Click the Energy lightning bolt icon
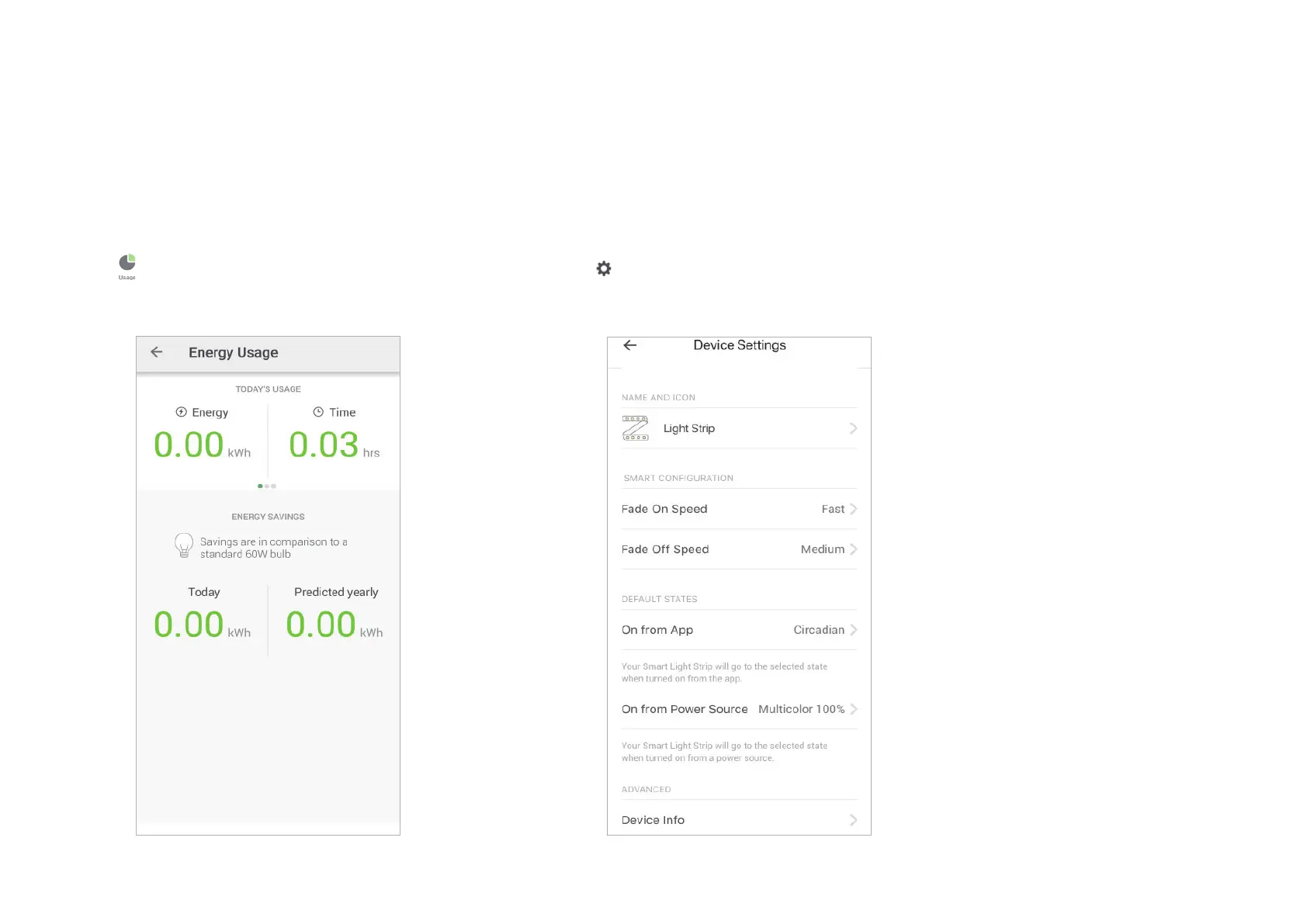The height and width of the screenshot is (924, 1307). pyautogui.click(x=182, y=412)
